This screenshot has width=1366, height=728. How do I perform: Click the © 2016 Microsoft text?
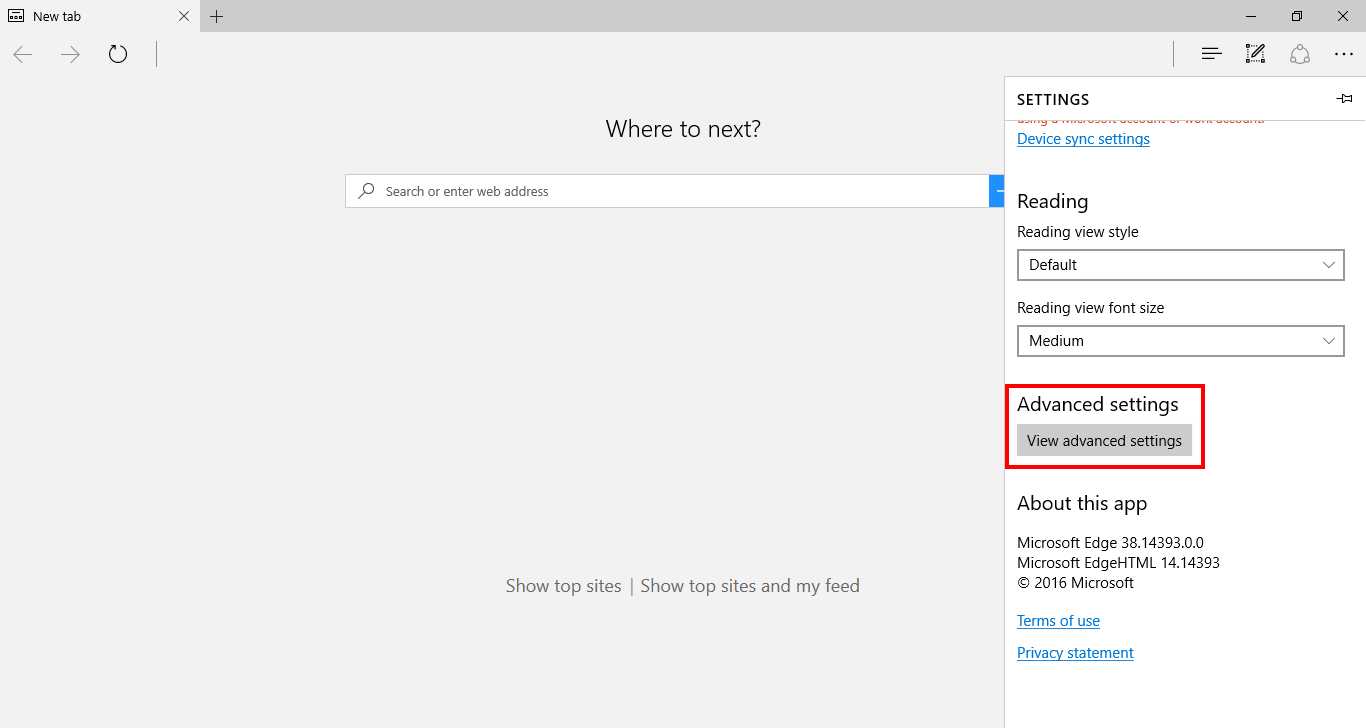pyautogui.click(x=1075, y=583)
